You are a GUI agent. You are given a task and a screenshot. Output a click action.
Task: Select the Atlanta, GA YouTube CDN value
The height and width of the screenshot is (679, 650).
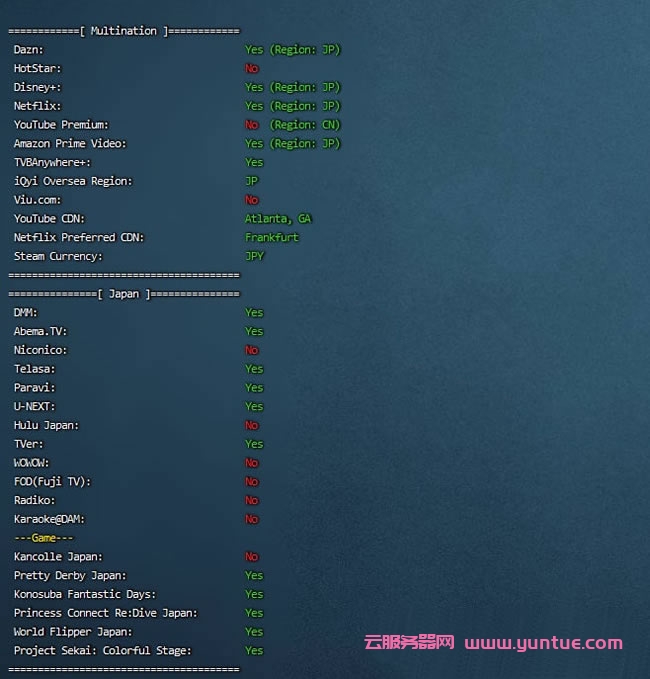(x=278, y=219)
